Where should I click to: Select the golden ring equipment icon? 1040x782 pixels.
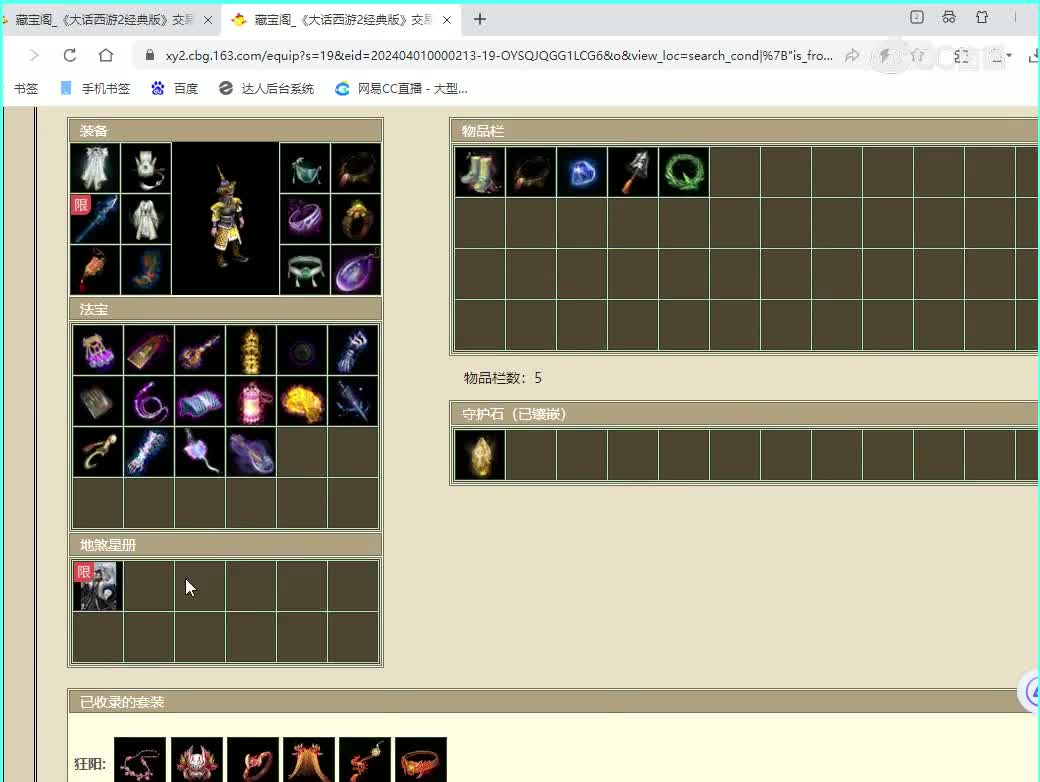click(356, 219)
